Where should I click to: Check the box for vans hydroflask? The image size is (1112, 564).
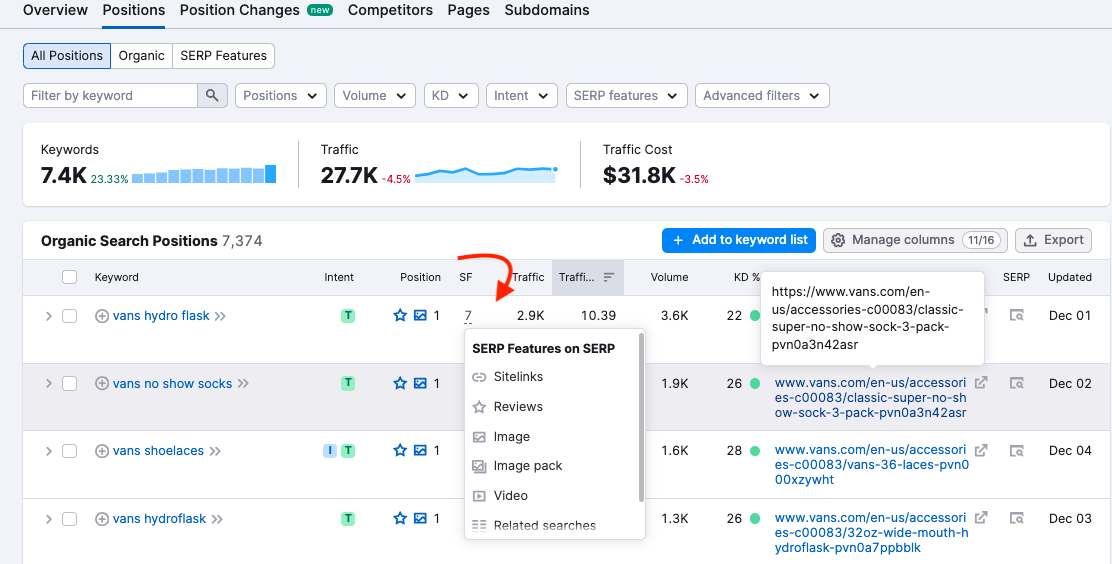pyautogui.click(x=70, y=519)
